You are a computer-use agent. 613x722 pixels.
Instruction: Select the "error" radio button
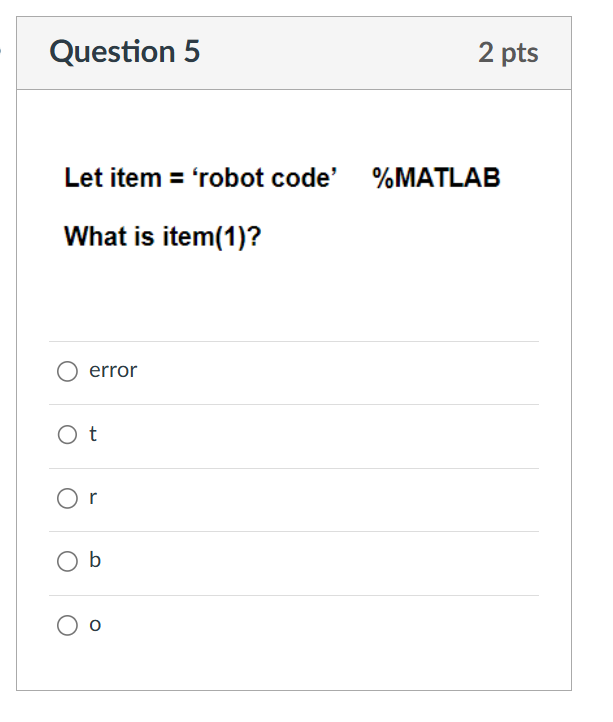[x=67, y=371]
